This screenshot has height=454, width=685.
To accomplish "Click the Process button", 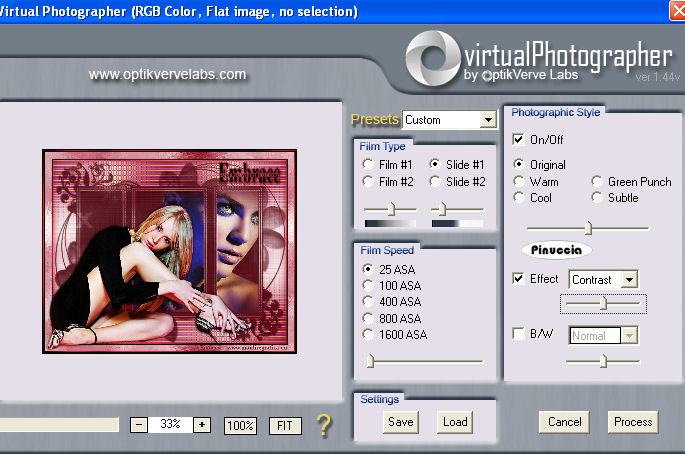I will click(x=633, y=422).
